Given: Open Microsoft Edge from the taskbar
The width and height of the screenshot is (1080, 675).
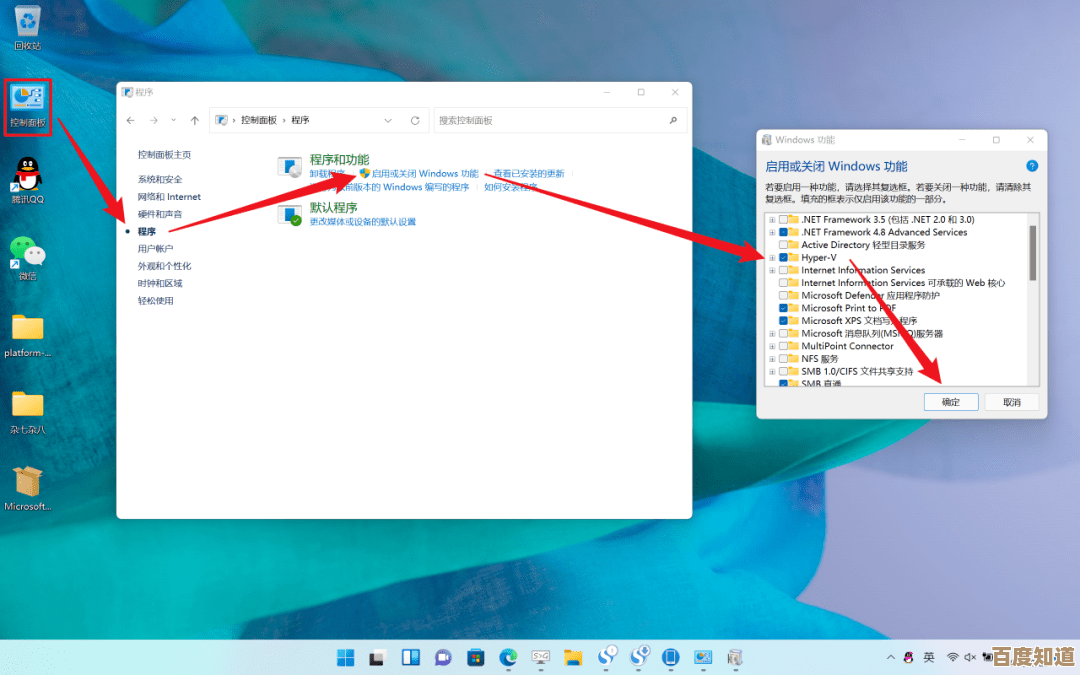Looking at the screenshot, I should click(507, 657).
